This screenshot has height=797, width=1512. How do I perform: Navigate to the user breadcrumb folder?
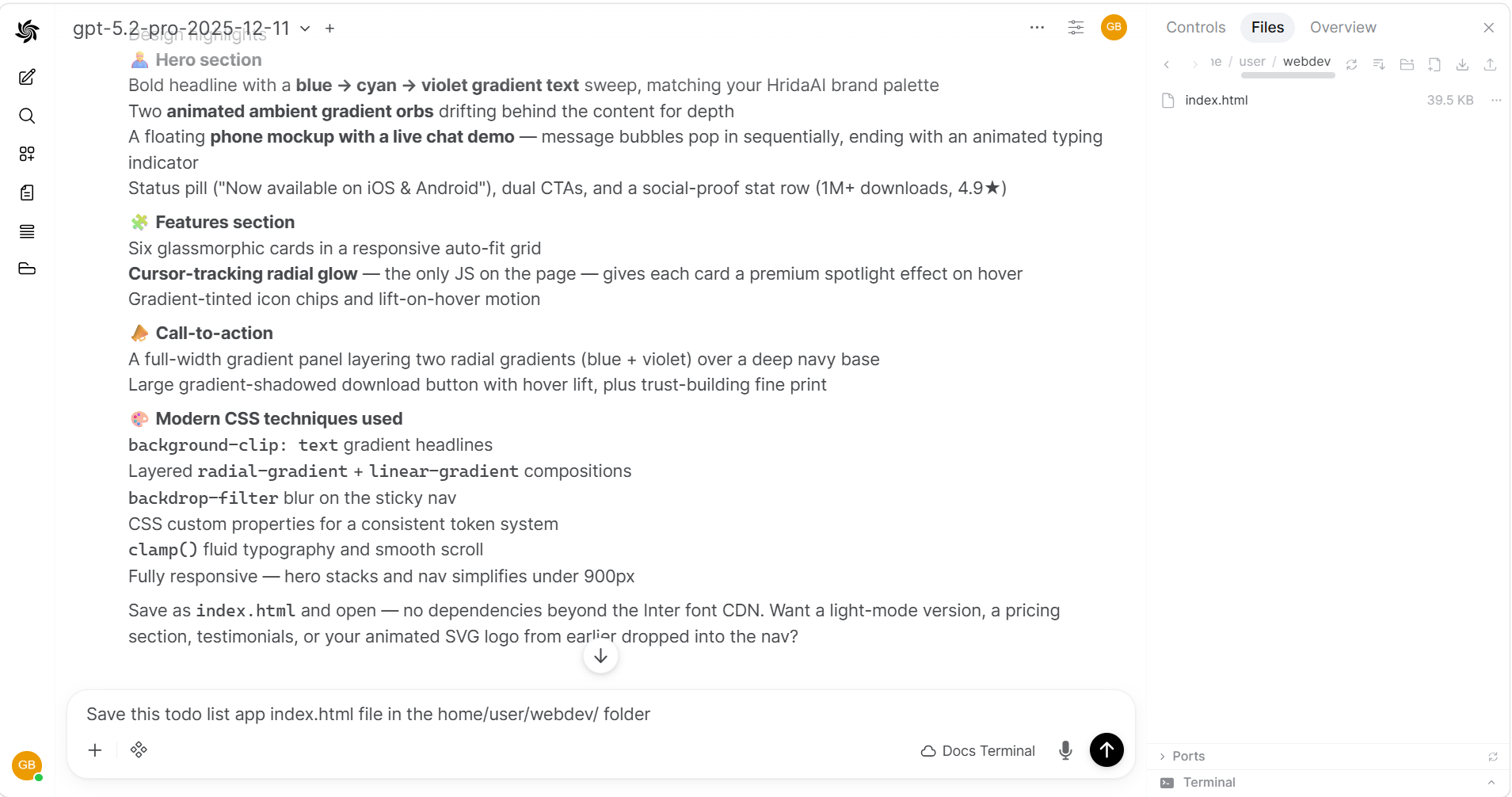[x=1251, y=61]
